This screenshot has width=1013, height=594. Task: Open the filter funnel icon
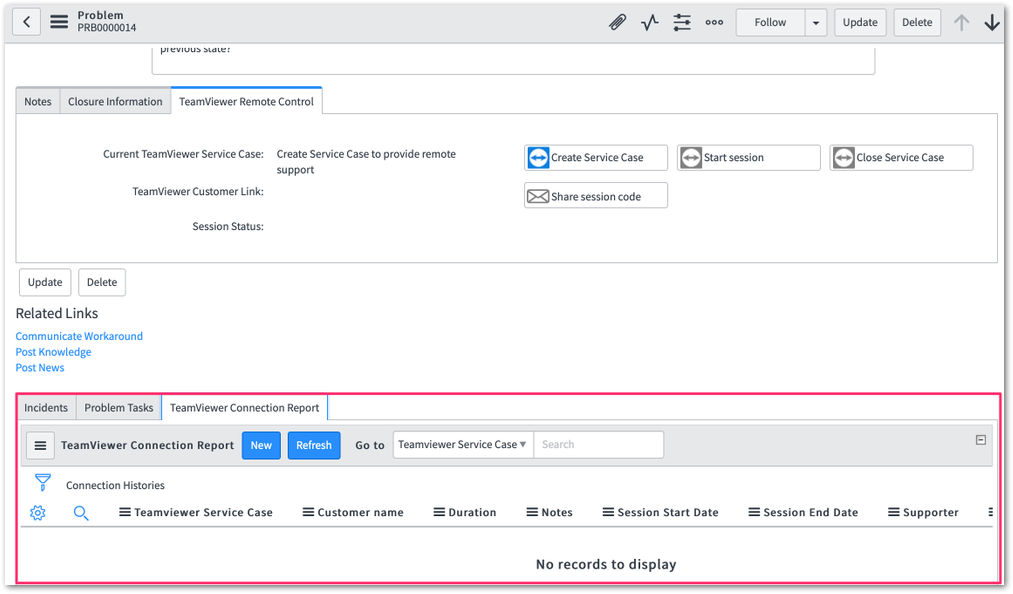(43, 482)
